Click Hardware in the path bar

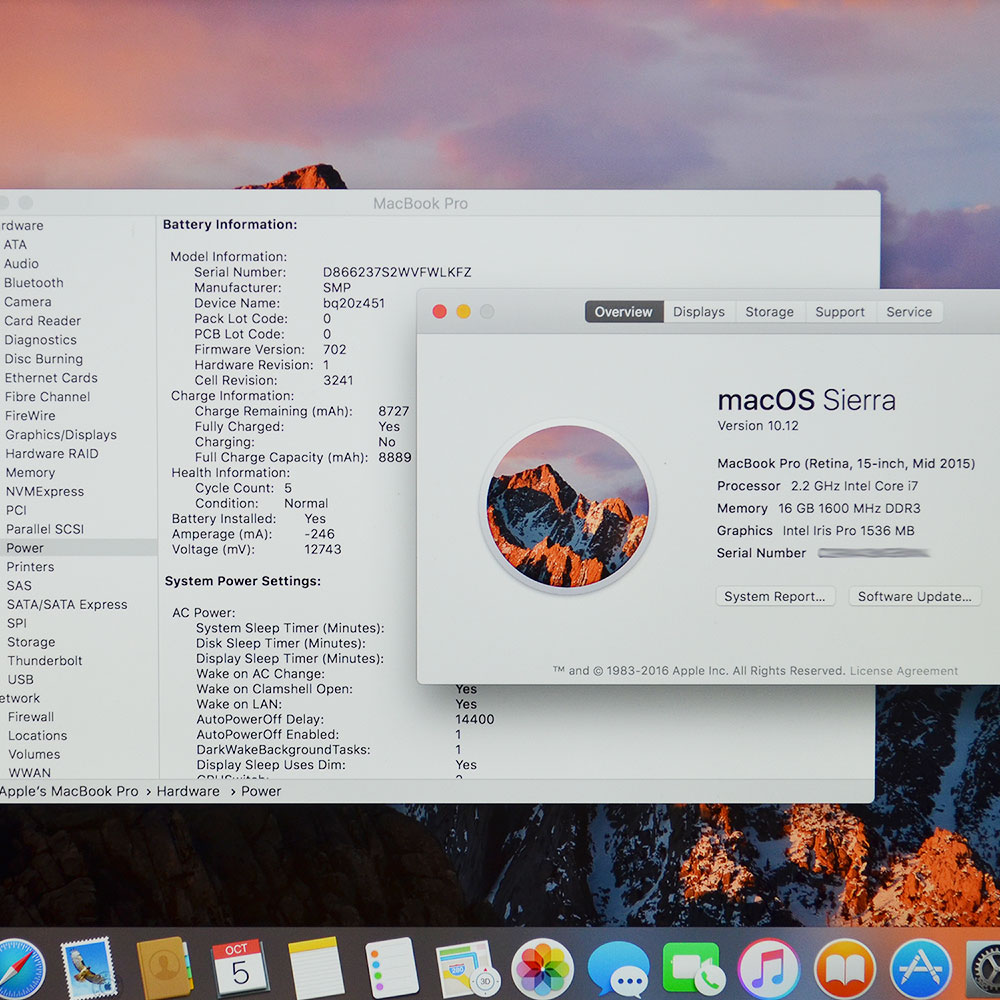[x=188, y=791]
